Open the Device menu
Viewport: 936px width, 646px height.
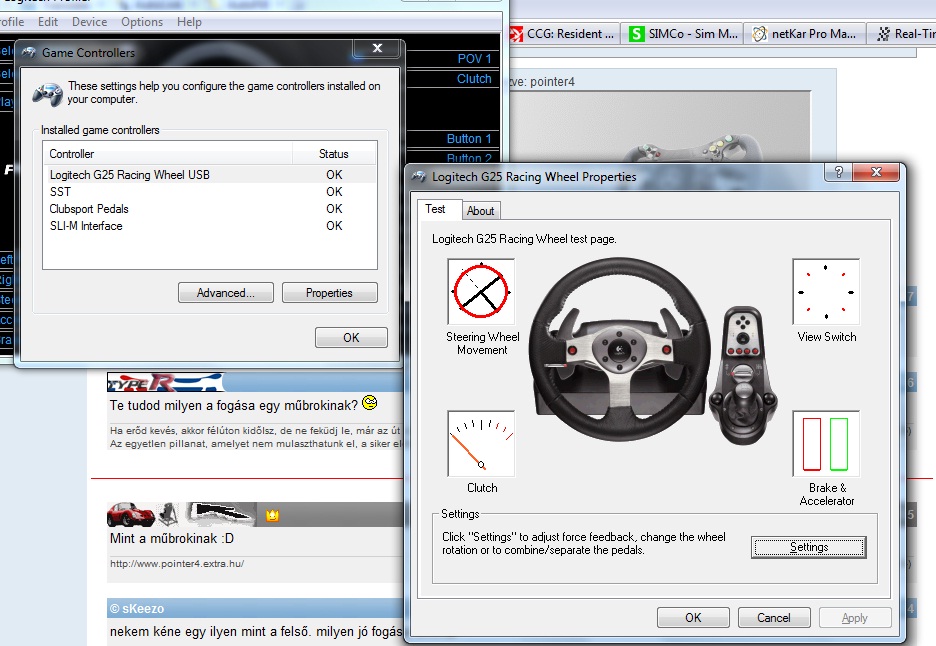pyautogui.click(x=90, y=22)
